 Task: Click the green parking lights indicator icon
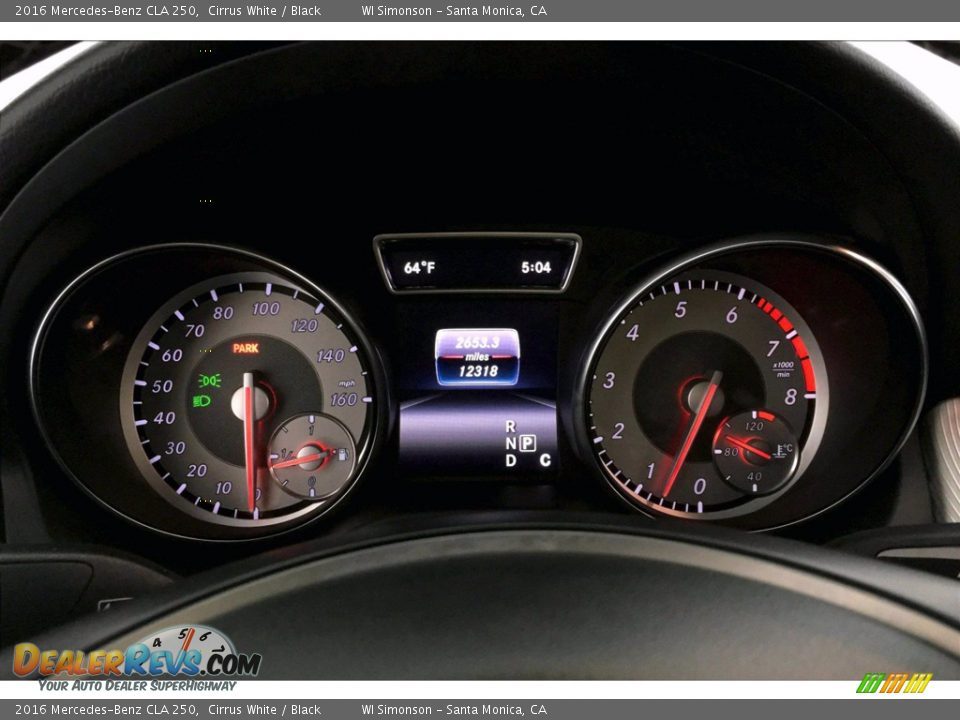coord(209,381)
